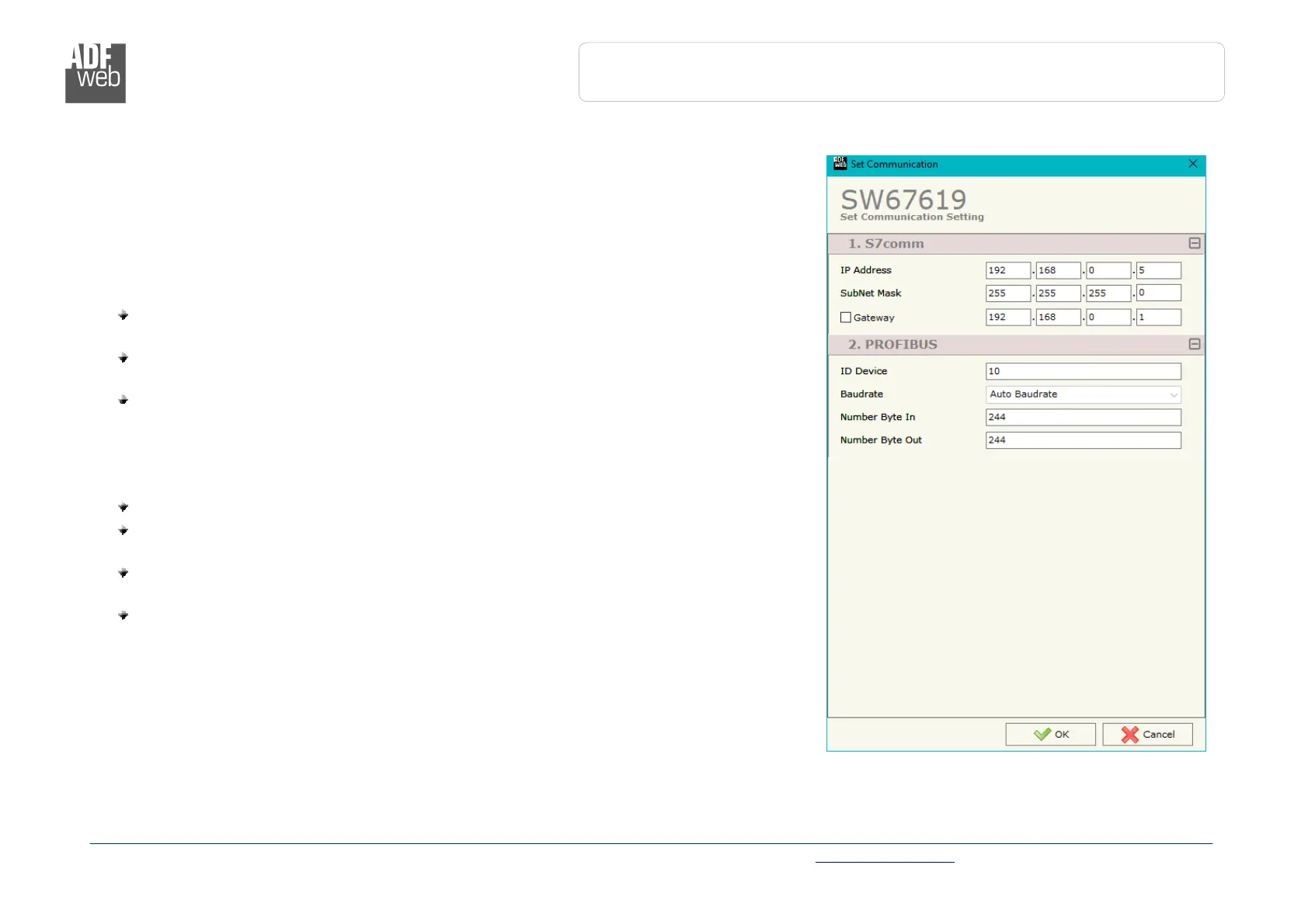The image size is (1308, 924).
Task: Click the IP Address second octet field
Action: pyautogui.click(x=1058, y=270)
